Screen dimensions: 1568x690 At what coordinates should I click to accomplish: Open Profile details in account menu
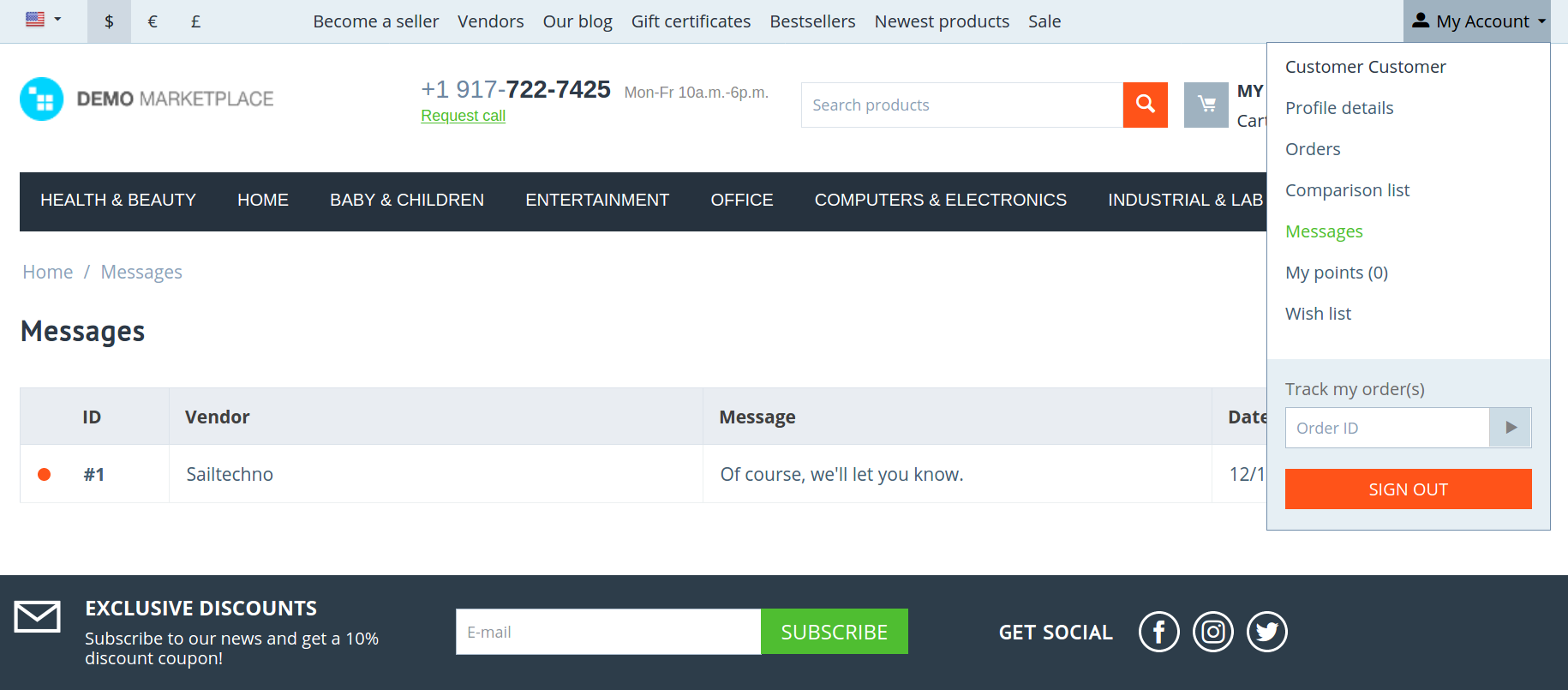[1339, 108]
